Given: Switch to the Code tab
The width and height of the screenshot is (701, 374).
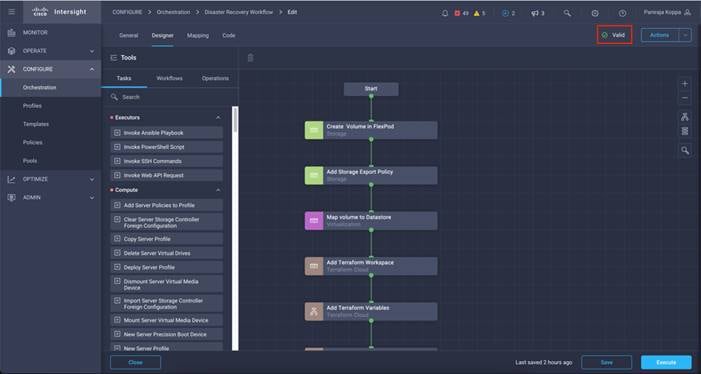Looking at the screenshot, I should pyautogui.click(x=228, y=35).
